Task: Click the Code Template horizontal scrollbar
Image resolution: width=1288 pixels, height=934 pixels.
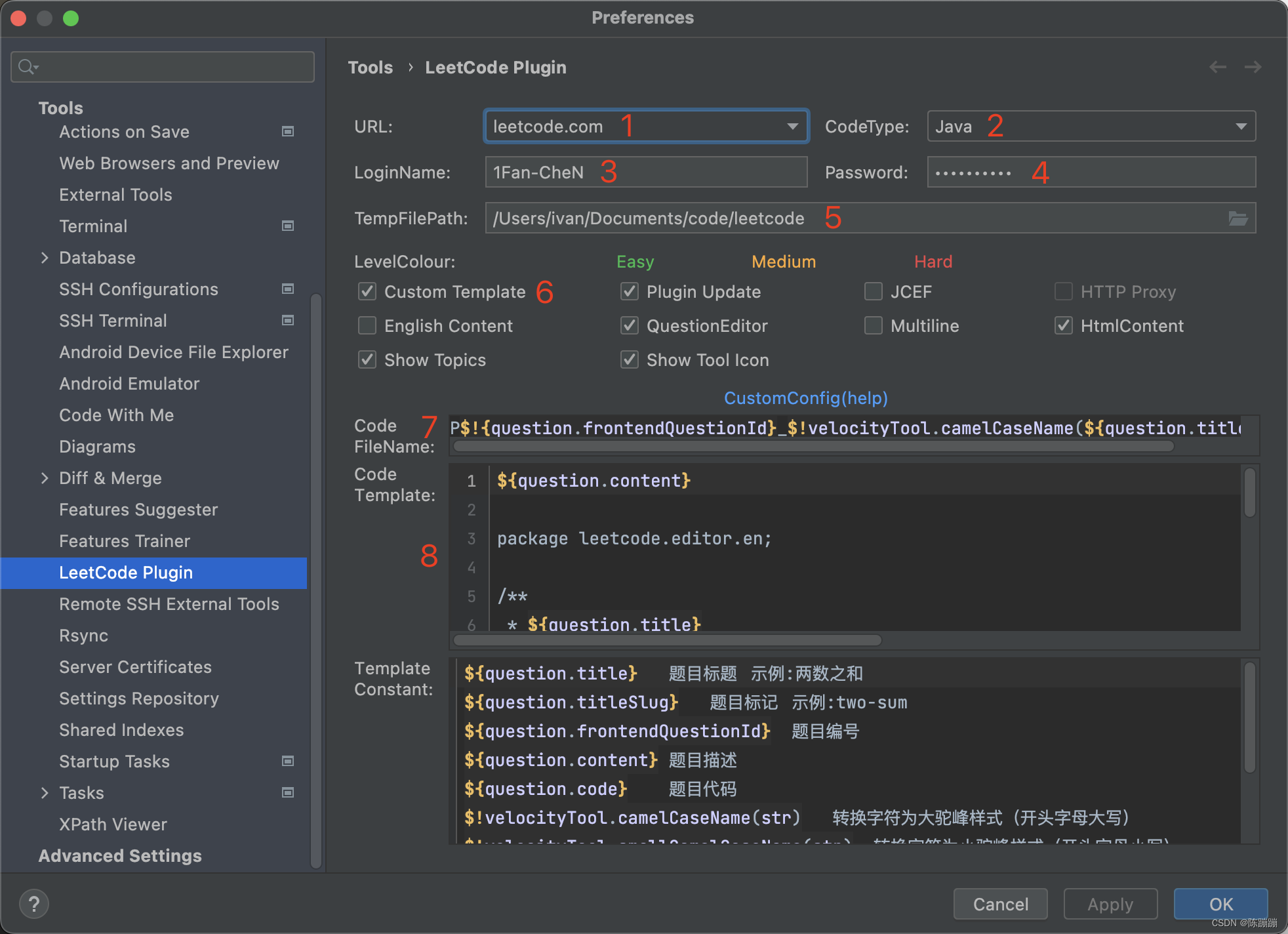Action: click(x=667, y=640)
